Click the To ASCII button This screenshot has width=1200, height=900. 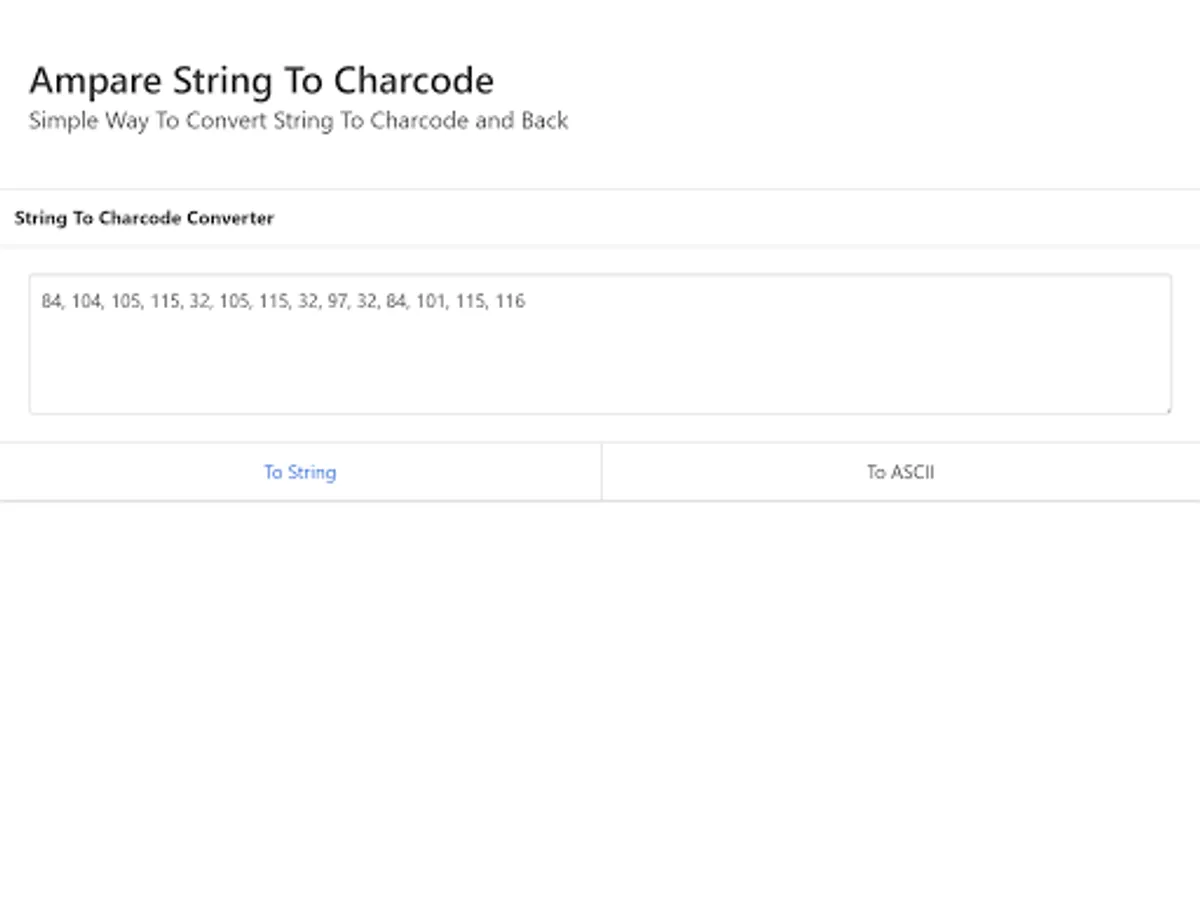coord(900,472)
